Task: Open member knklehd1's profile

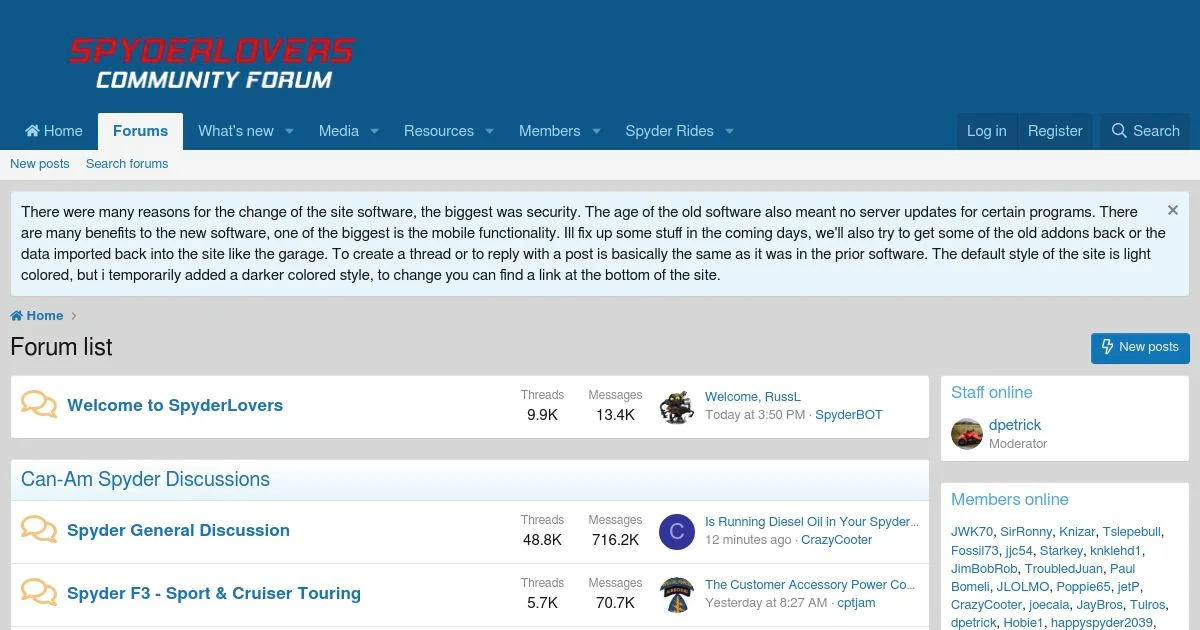Action: [1116, 551]
